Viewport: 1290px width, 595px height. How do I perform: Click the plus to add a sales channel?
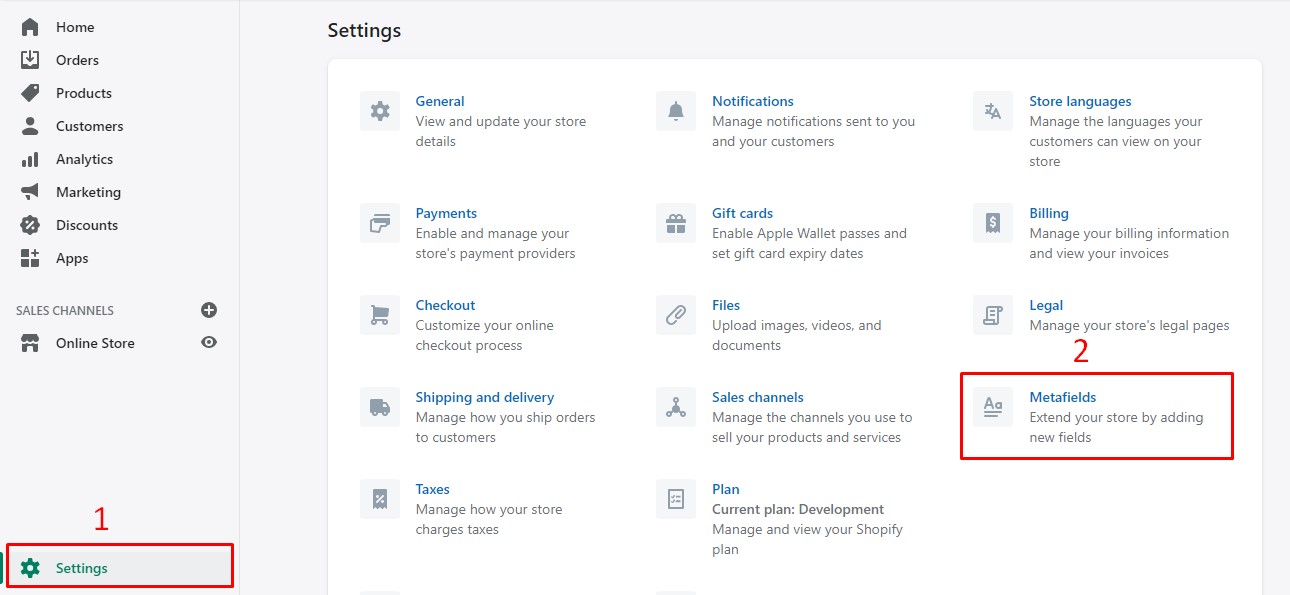tap(208, 310)
